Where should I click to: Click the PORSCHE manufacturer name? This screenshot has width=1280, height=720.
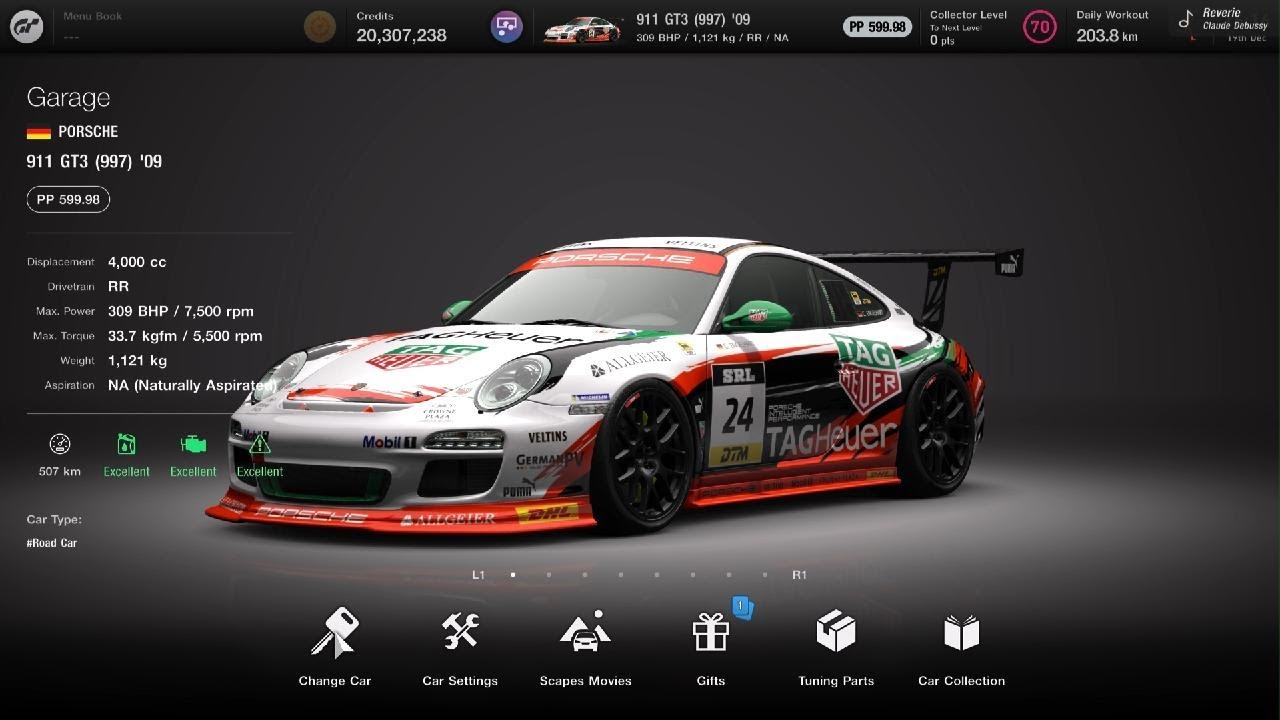coord(88,132)
